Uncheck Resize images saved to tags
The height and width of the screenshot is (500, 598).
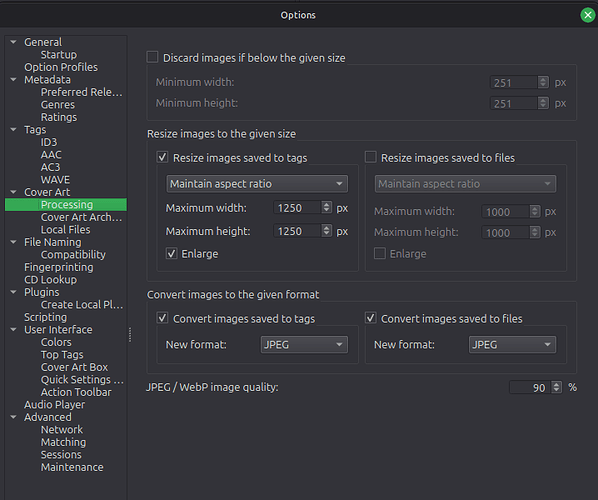pos(162,157)
